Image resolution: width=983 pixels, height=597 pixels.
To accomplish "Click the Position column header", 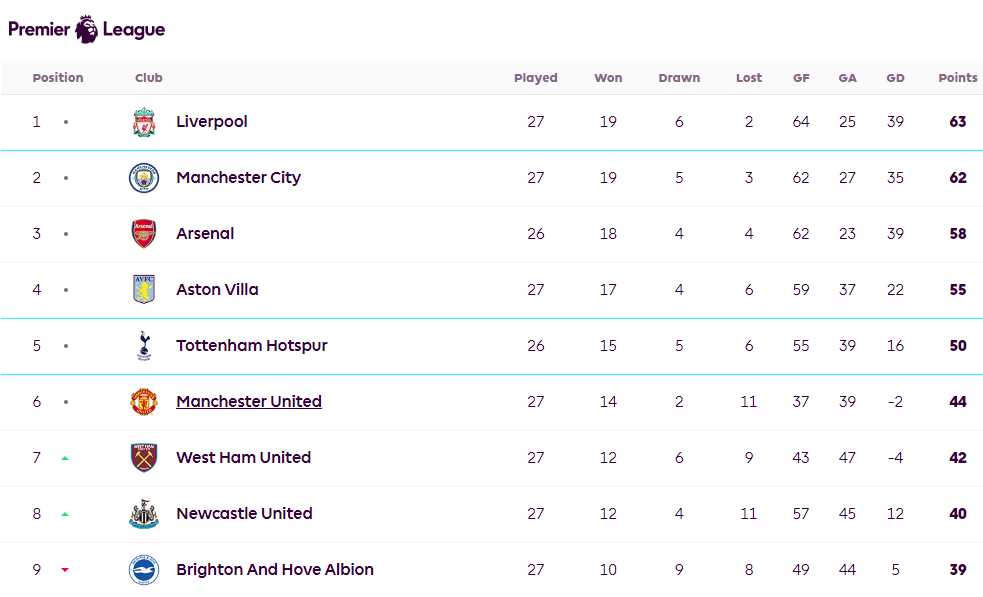I will tap(58, 78).
